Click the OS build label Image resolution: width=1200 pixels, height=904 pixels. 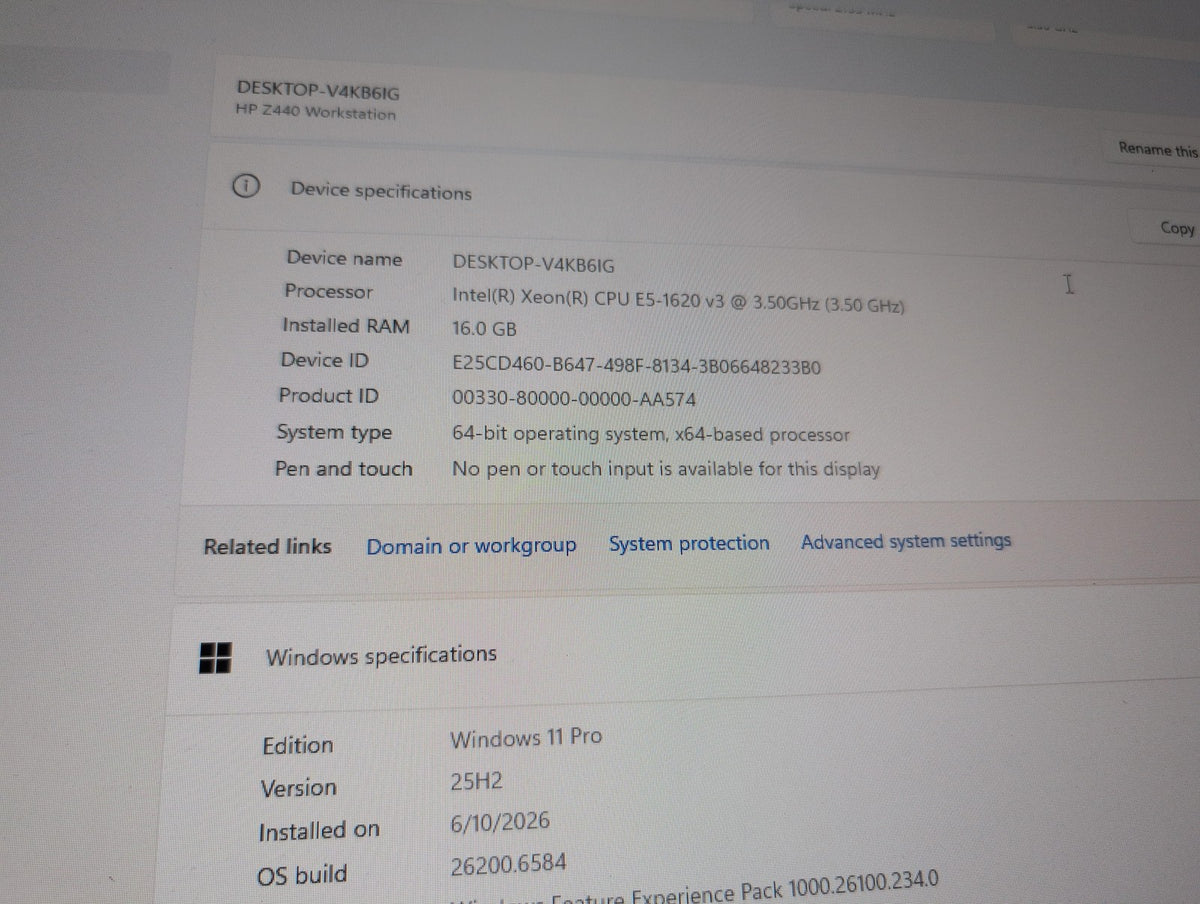pyautogui.click(x=302, y=875)
